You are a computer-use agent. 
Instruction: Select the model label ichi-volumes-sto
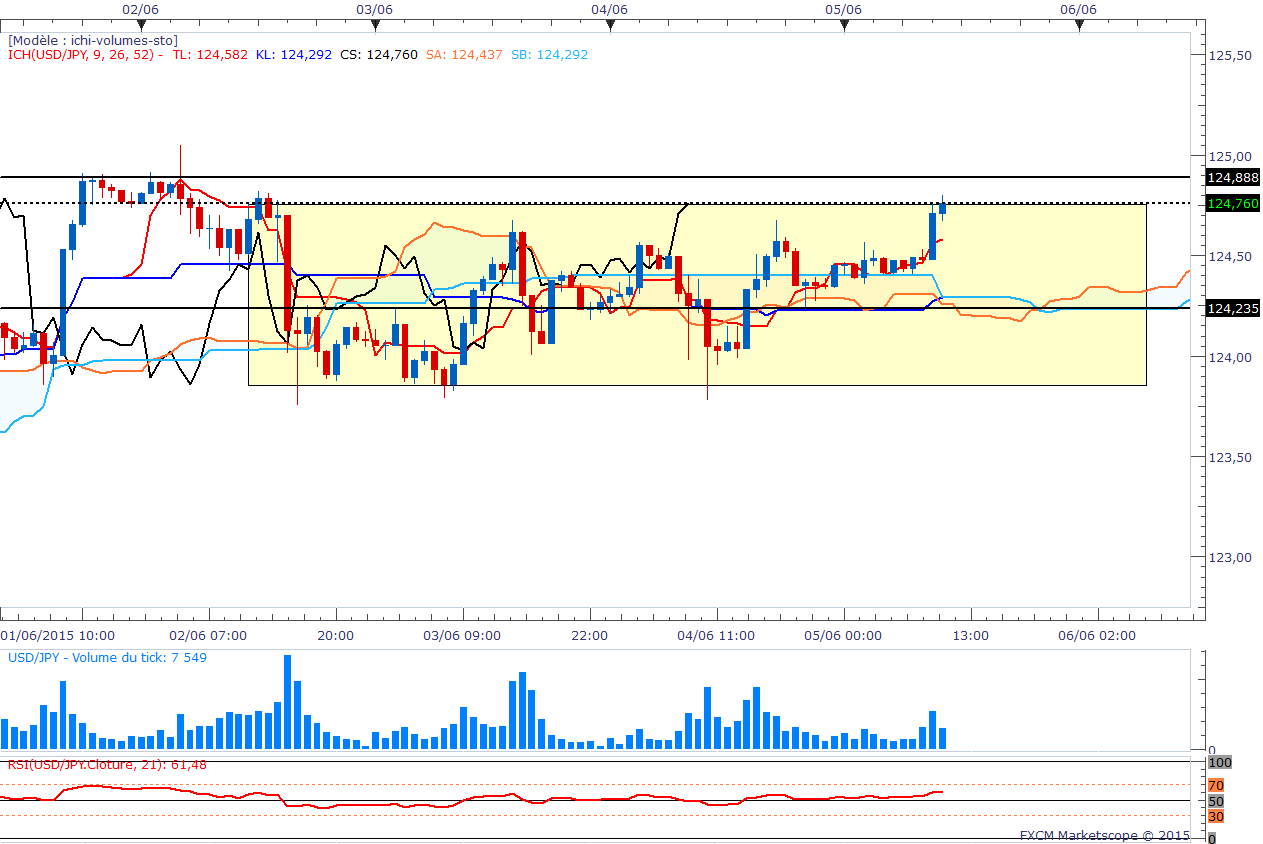[x=93, y=40]
